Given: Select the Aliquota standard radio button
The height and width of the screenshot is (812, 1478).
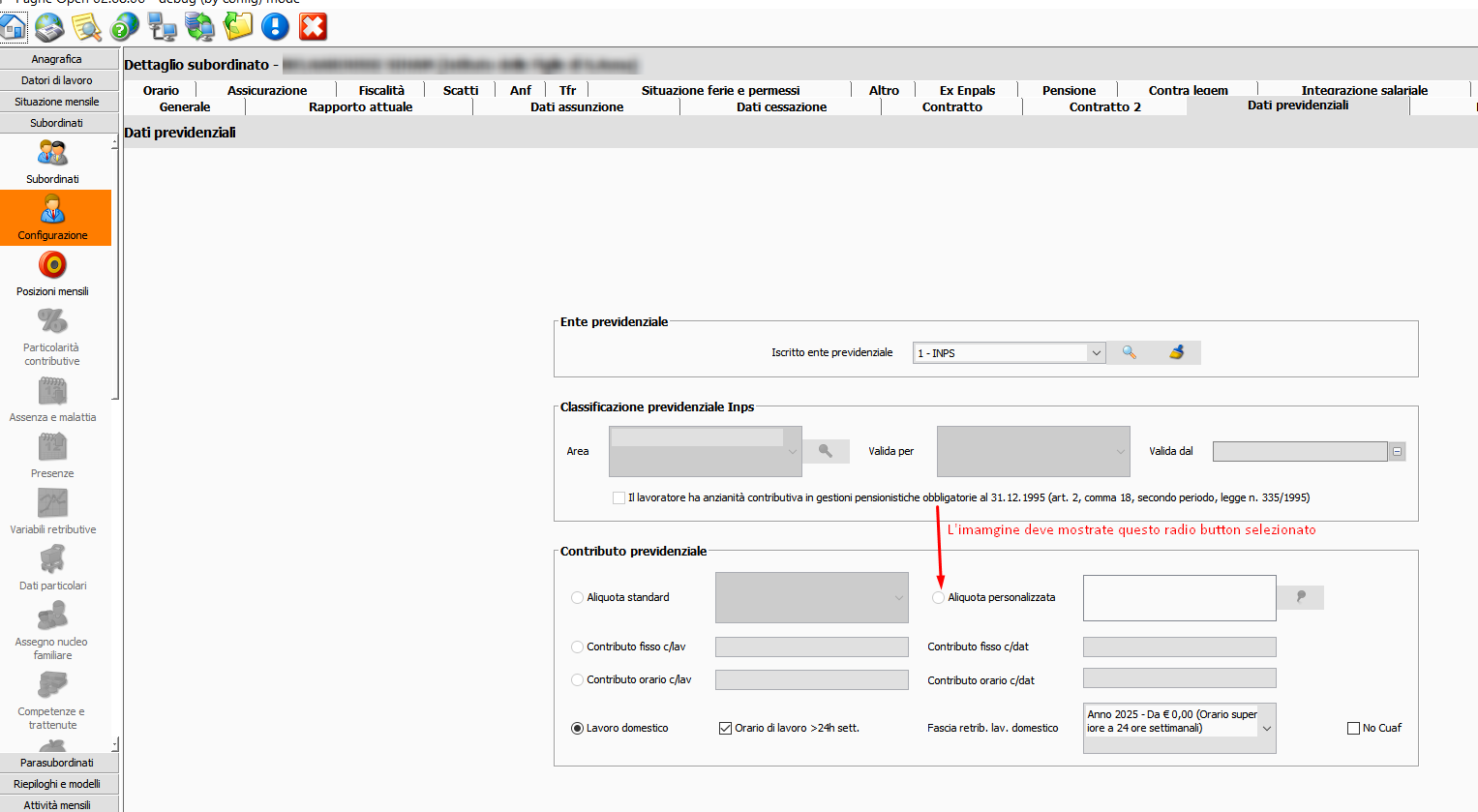Looking at the screenshot, I should pos(577,598).
